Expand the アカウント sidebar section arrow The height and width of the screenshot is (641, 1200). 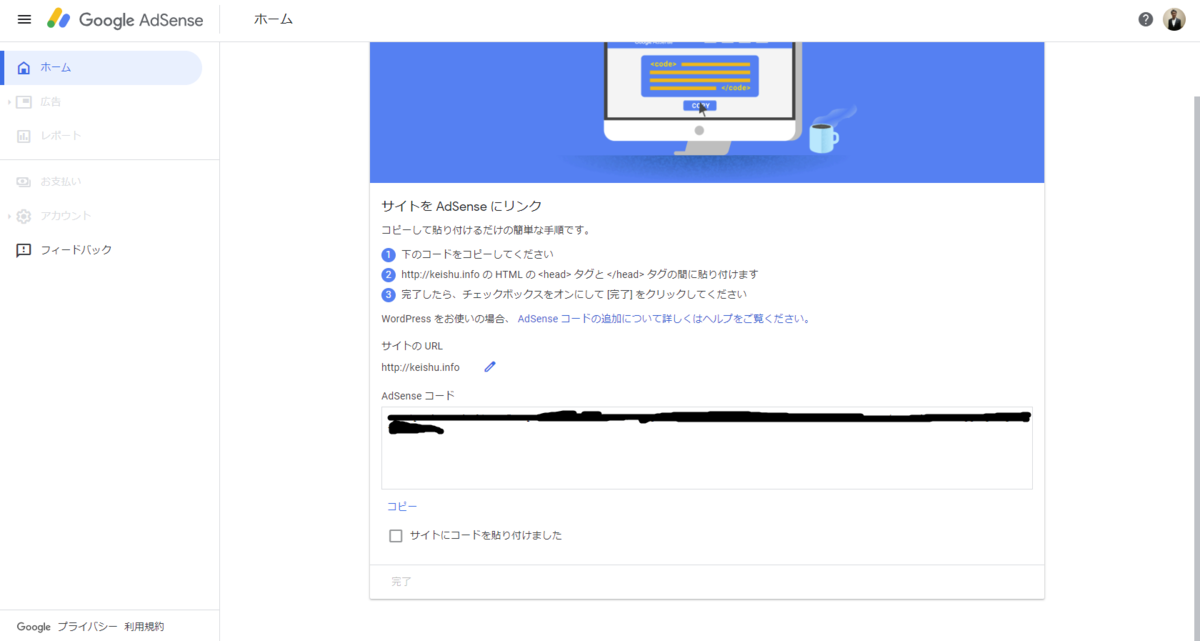[9, 216]
